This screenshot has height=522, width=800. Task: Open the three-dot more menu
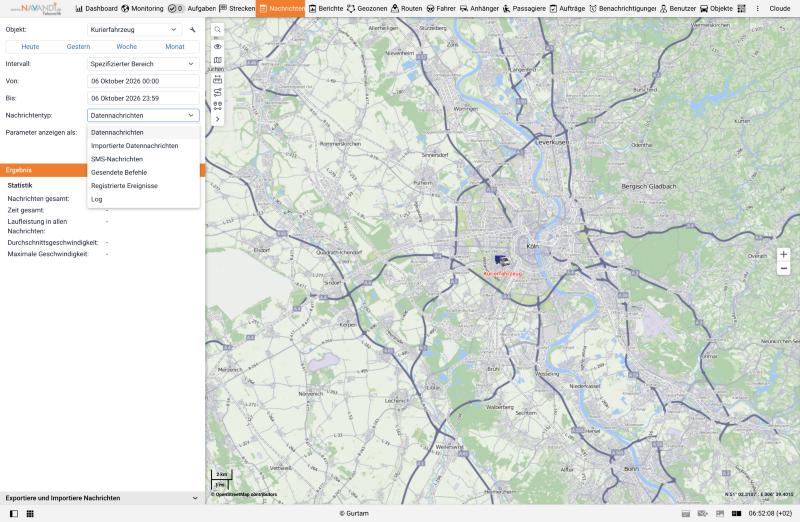click(758, 9)
